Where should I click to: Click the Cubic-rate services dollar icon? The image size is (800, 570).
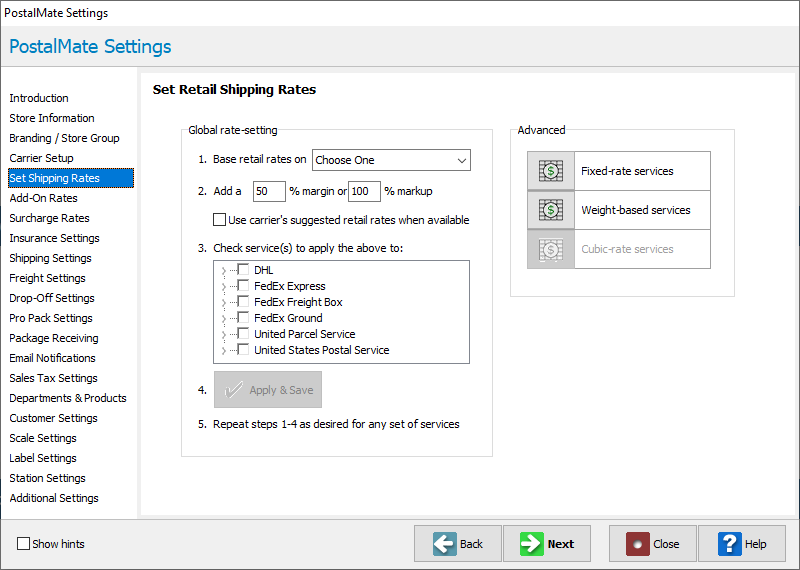551,249
